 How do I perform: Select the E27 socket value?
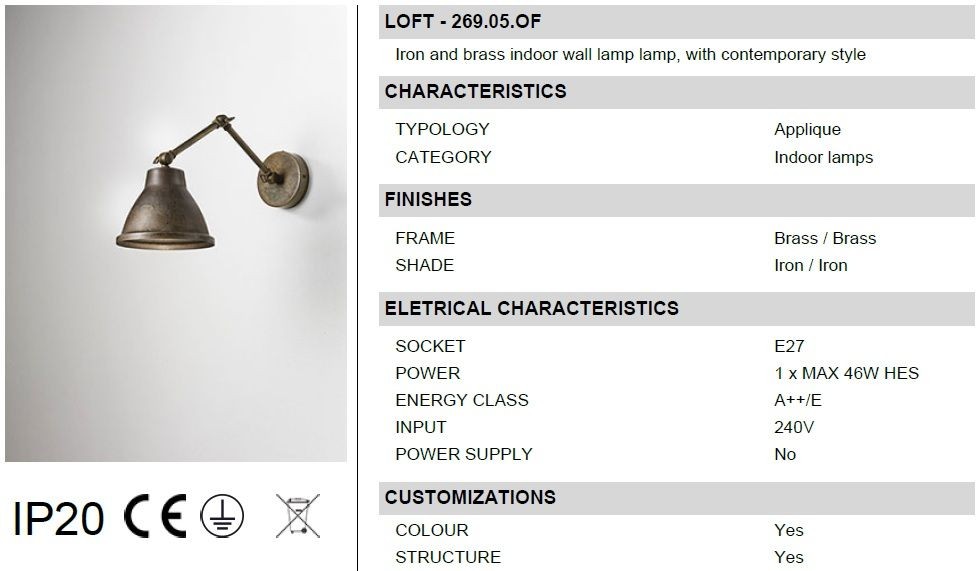(x=789, y=346)
